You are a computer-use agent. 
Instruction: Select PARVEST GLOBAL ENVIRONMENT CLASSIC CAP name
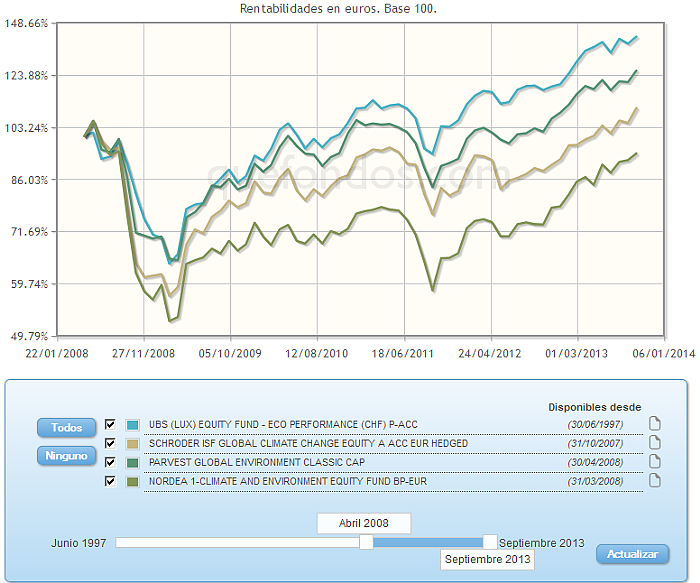pyautogui.click(x=257, y=462)
